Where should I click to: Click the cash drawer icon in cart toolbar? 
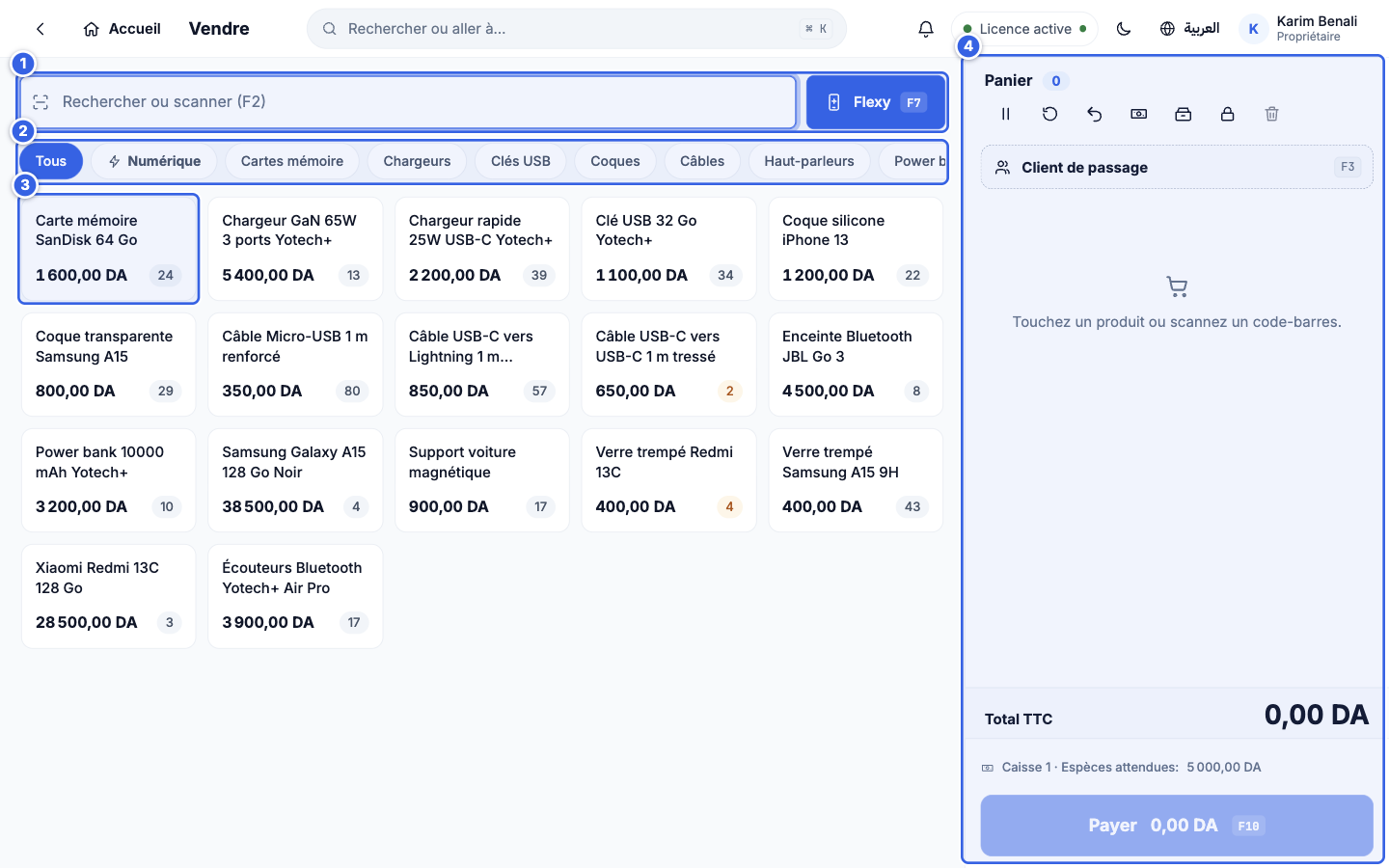tap(1183, 114)
